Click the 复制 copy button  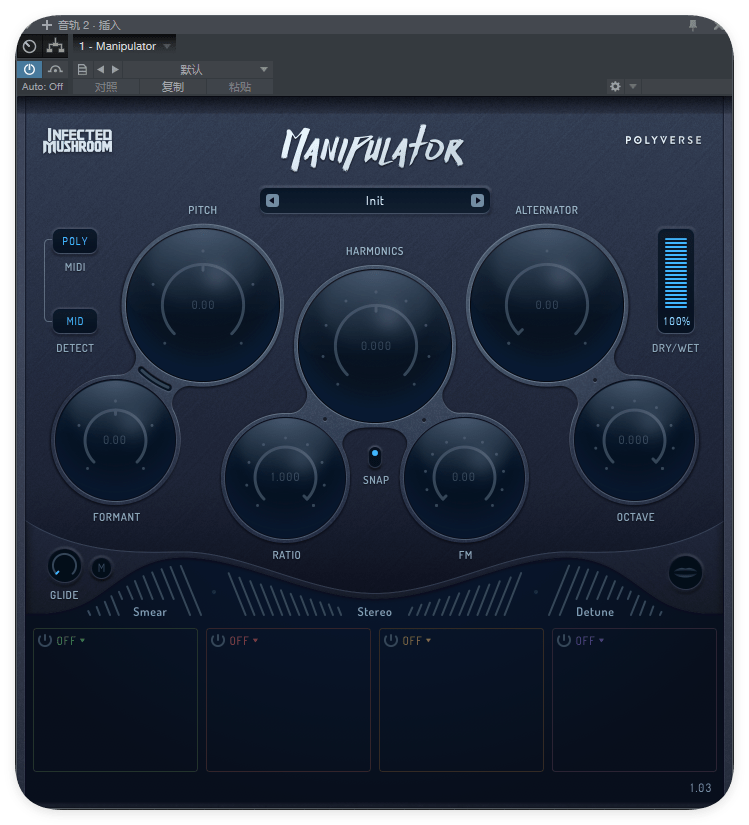(x=173, y=87)
